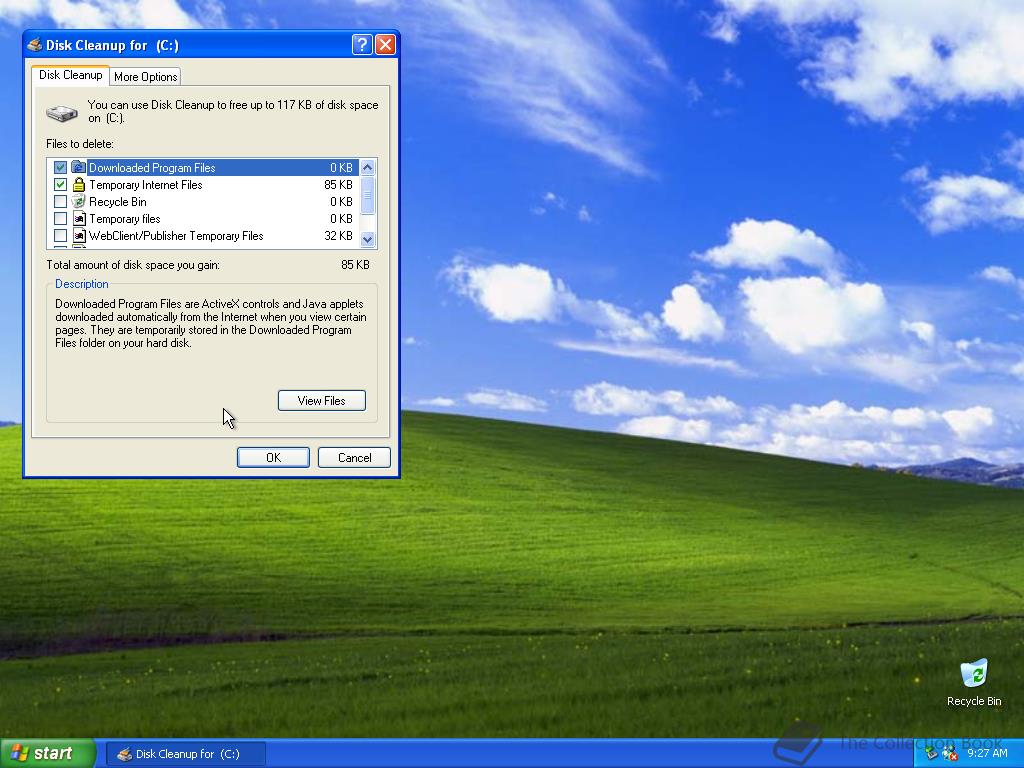This screenshot has width=1024, height=768.
Task: Click the help question mark button
Action: 362,44
